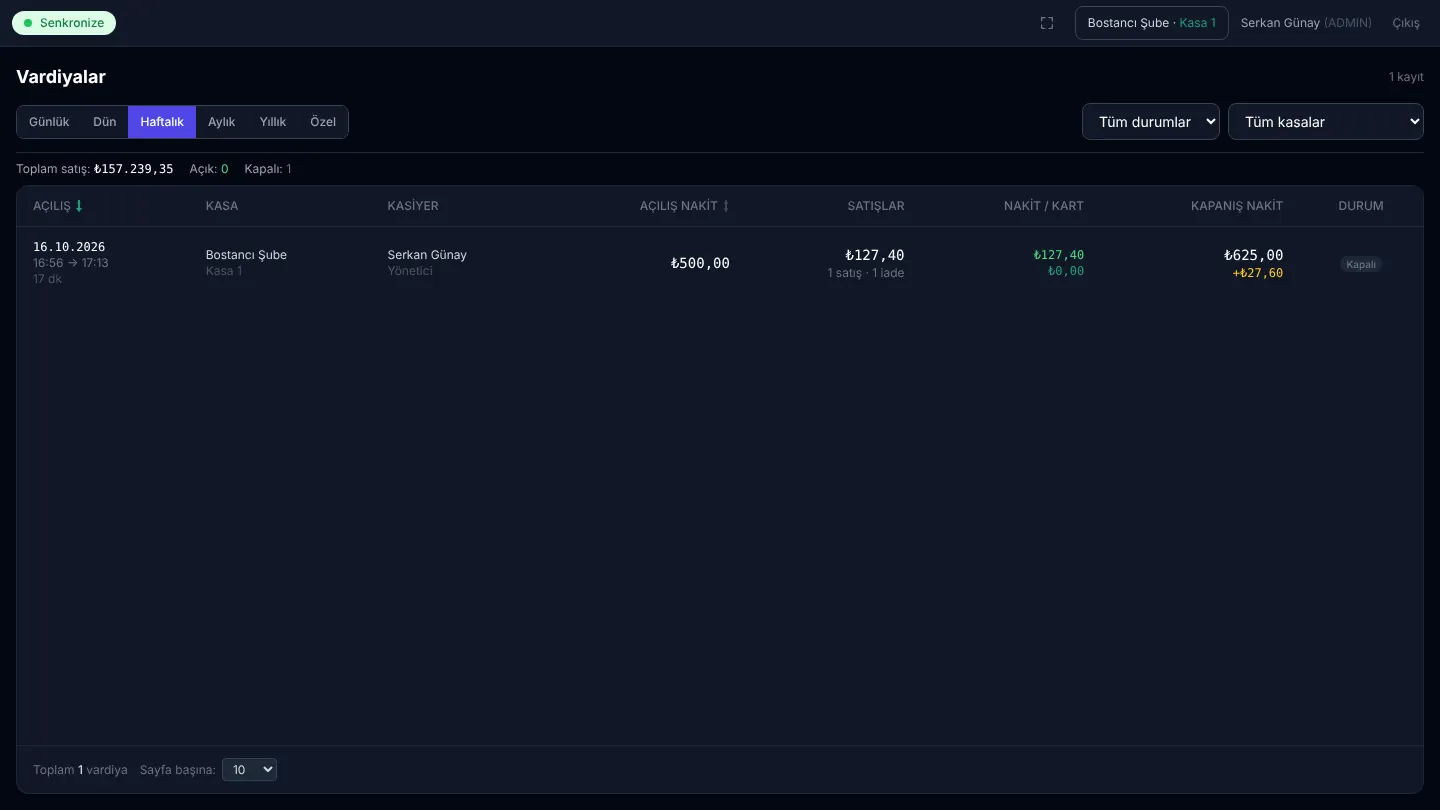This screenshot has height=810, width=1440.
Task: Open the Özel custom range tab
Action: click(323, 122)
